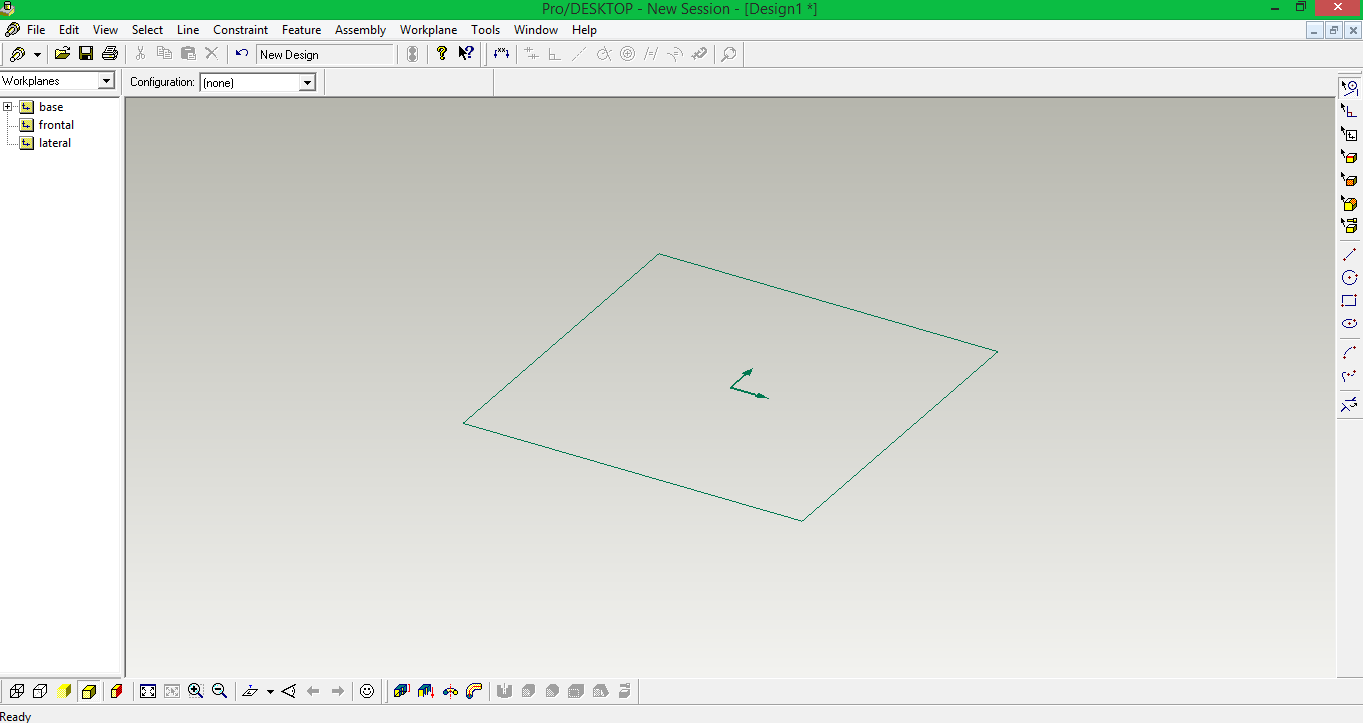Open the Tools menu
The image size is (1363, 723).
click(x=486, y=30)
